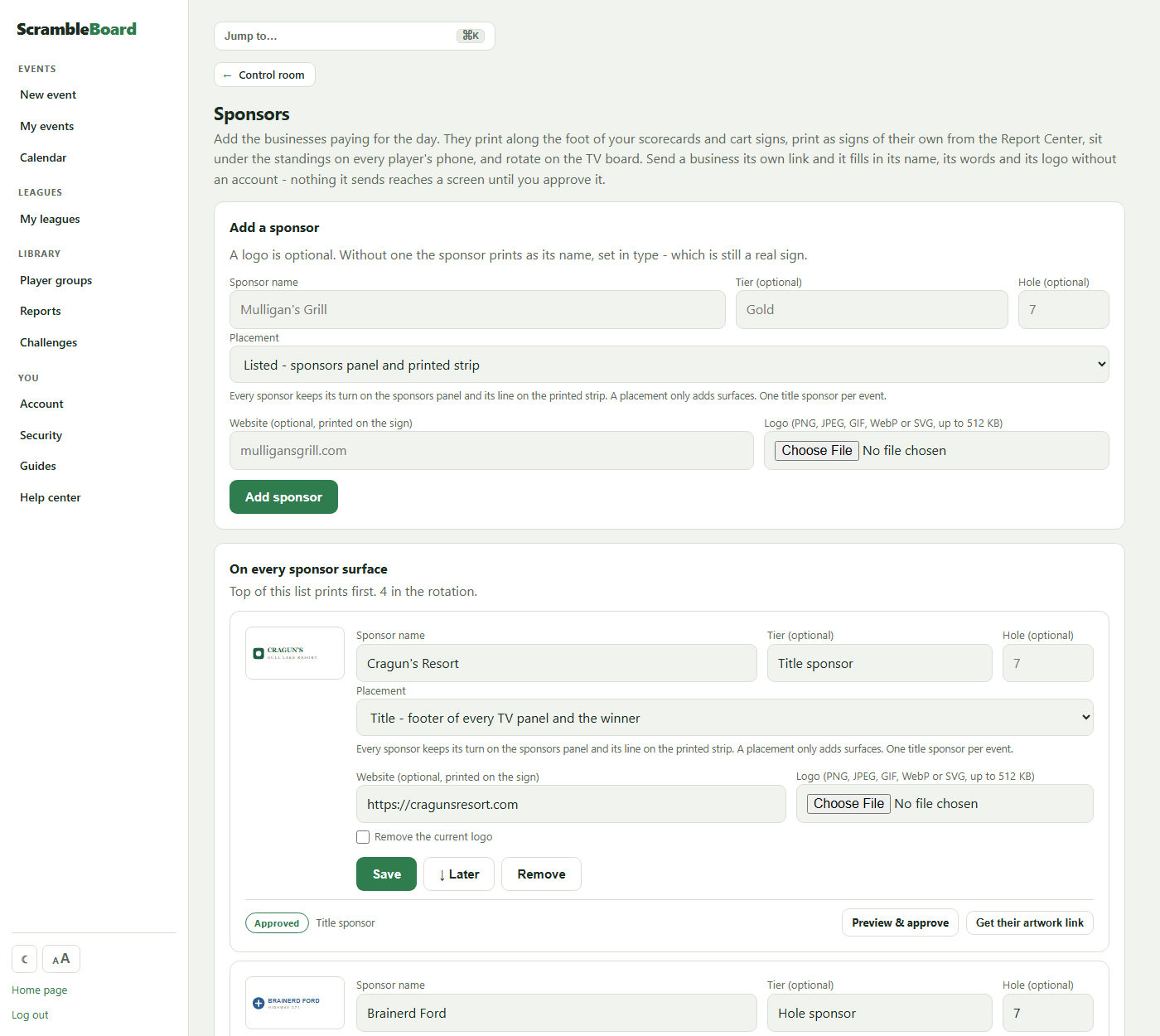Toggle dark mode moon icon

pyautogui.click(x=24, y=959)
